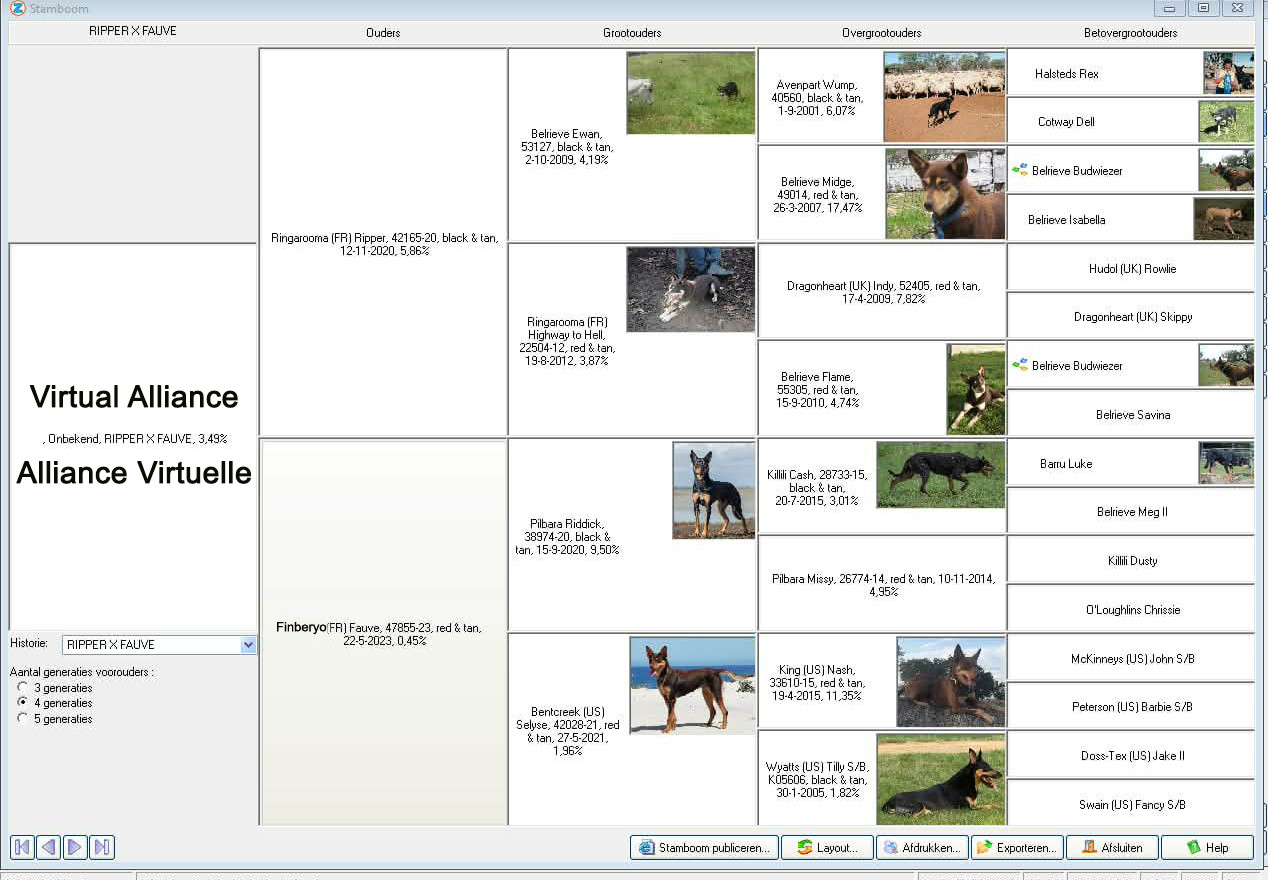Click the previous record arrow button
The image size is (1268, 880).
point(48,848)
